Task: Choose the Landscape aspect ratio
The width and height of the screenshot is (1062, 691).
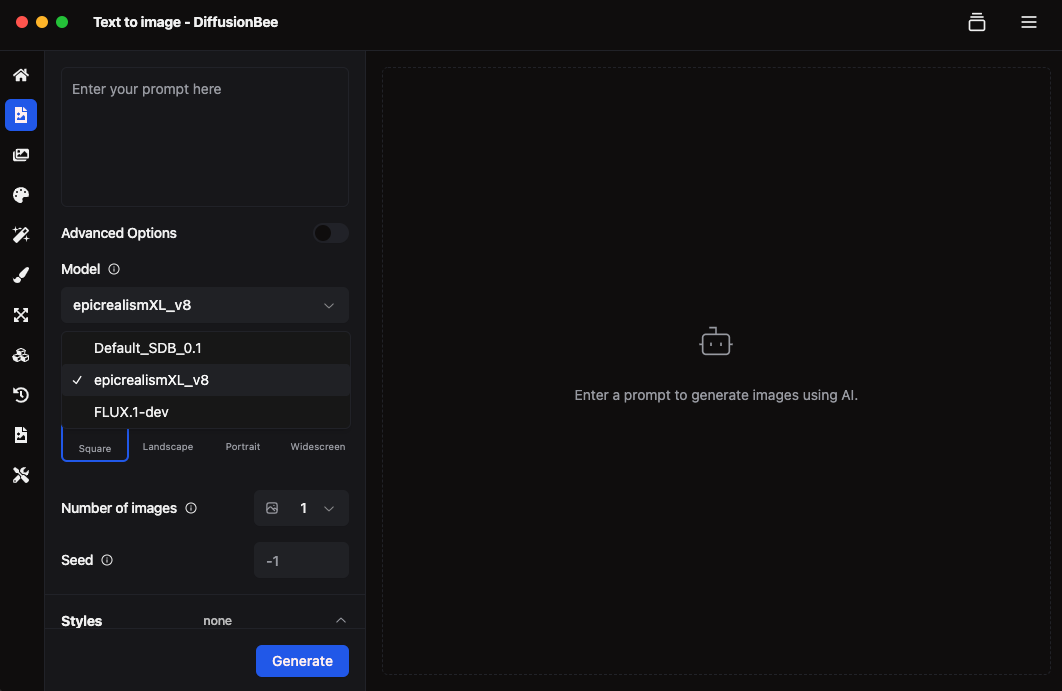Action: [168, 446]
